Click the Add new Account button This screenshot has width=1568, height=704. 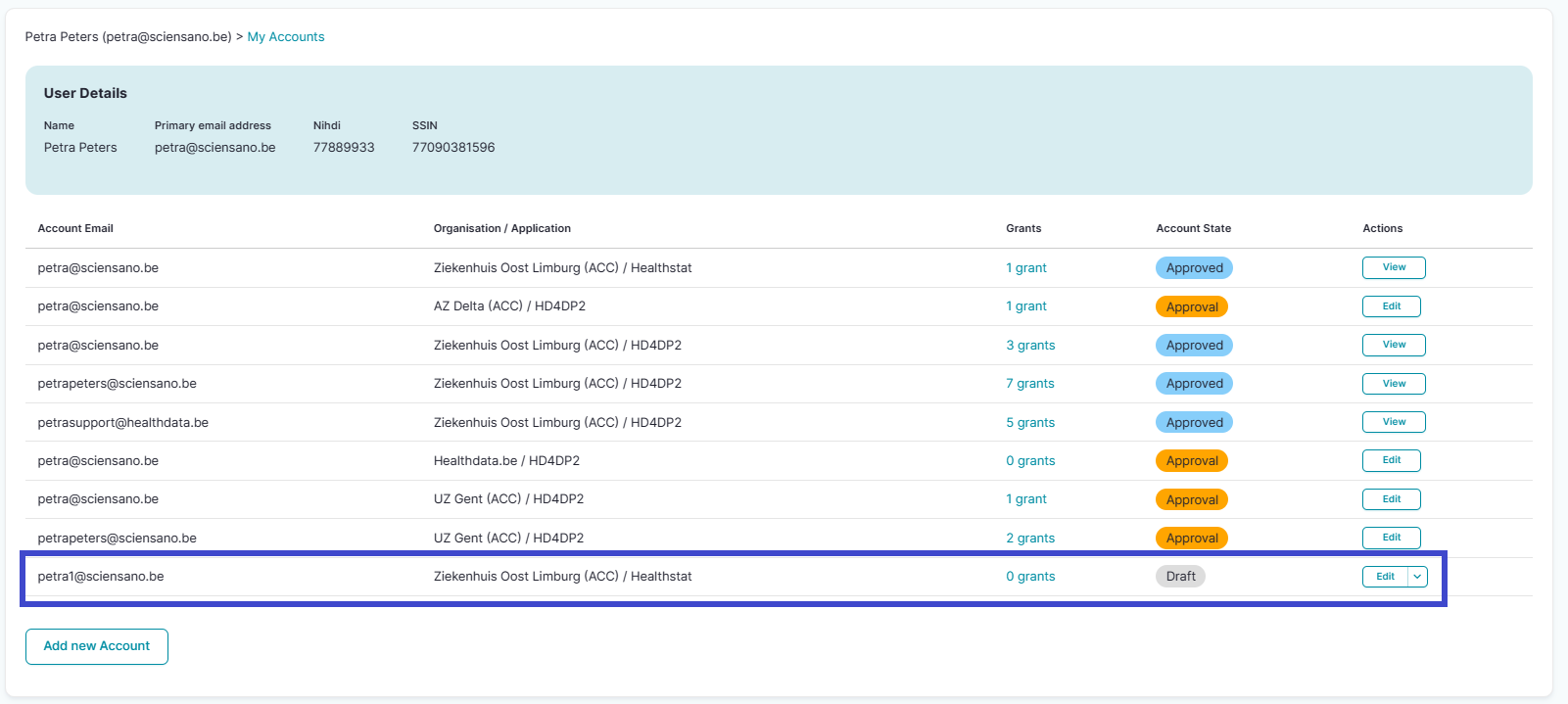(97, 646)
